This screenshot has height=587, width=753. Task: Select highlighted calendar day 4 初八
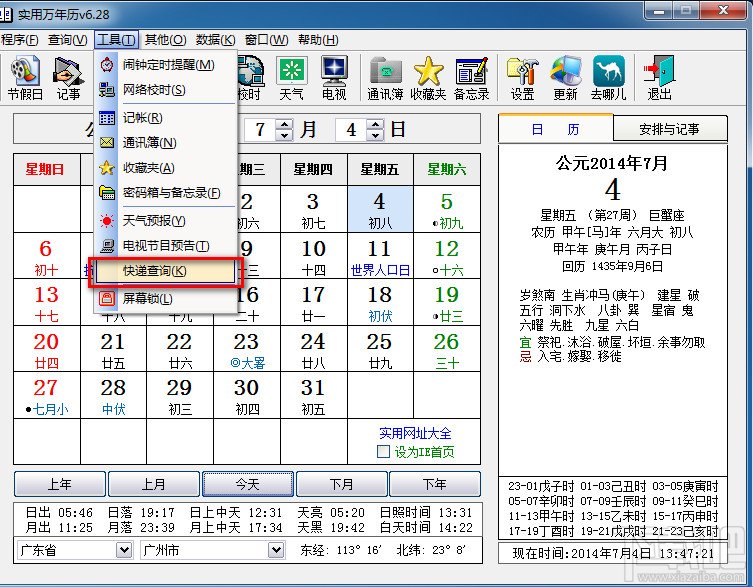coord(380,209)
